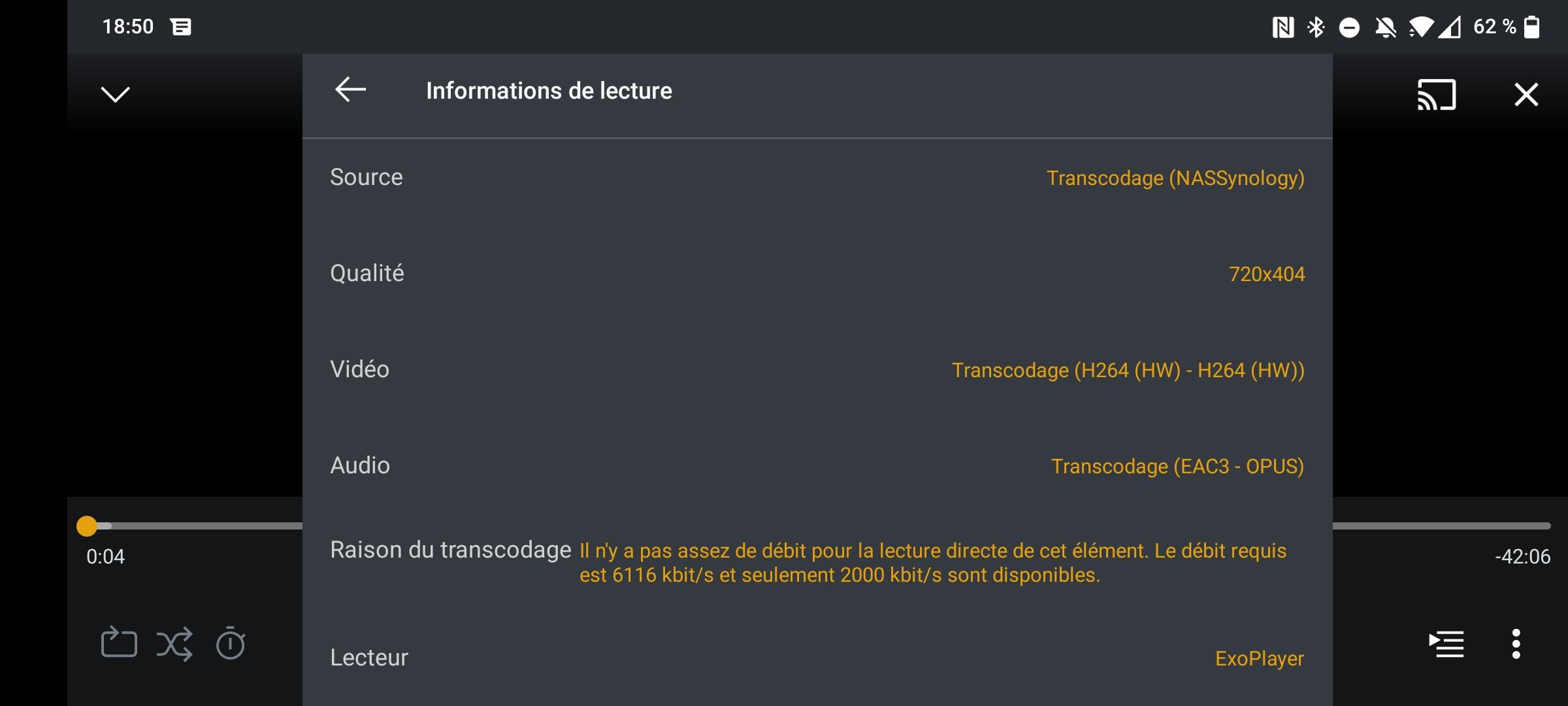1568x706 pixels.
Task: Close the player with the X icon
Action: tap(1526, 95)
